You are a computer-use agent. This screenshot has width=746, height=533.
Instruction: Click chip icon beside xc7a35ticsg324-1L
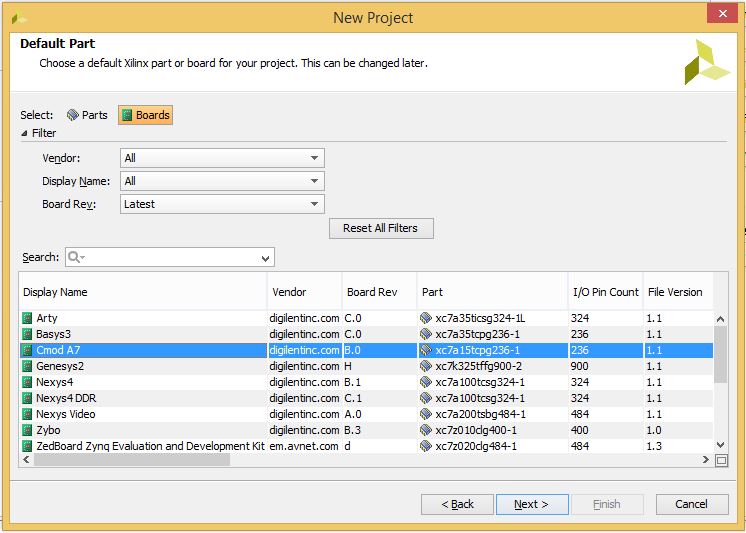pyautogui.click(x=426, y=318)
